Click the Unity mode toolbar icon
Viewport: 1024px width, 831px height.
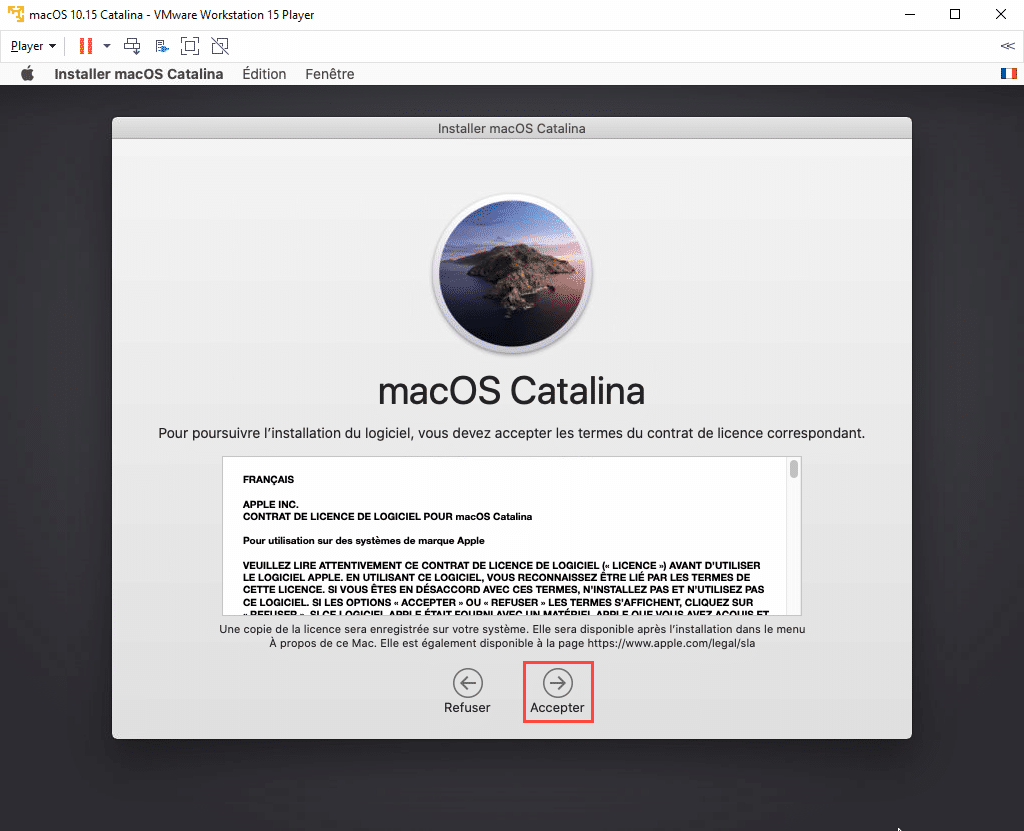click(220, 46)
